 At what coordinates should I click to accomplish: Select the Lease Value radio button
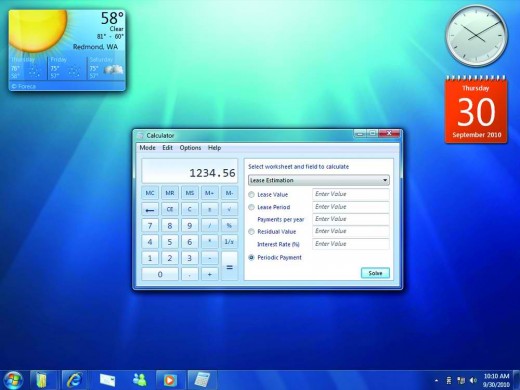[252, 195]
